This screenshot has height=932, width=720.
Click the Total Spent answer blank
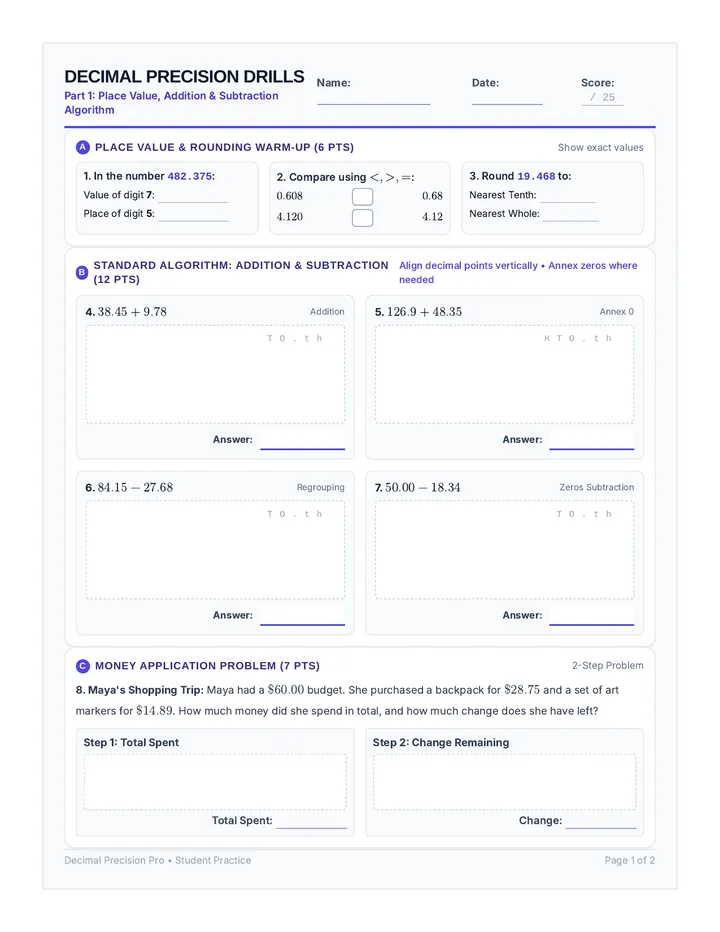pyautogui.click(x=312, y=821)
